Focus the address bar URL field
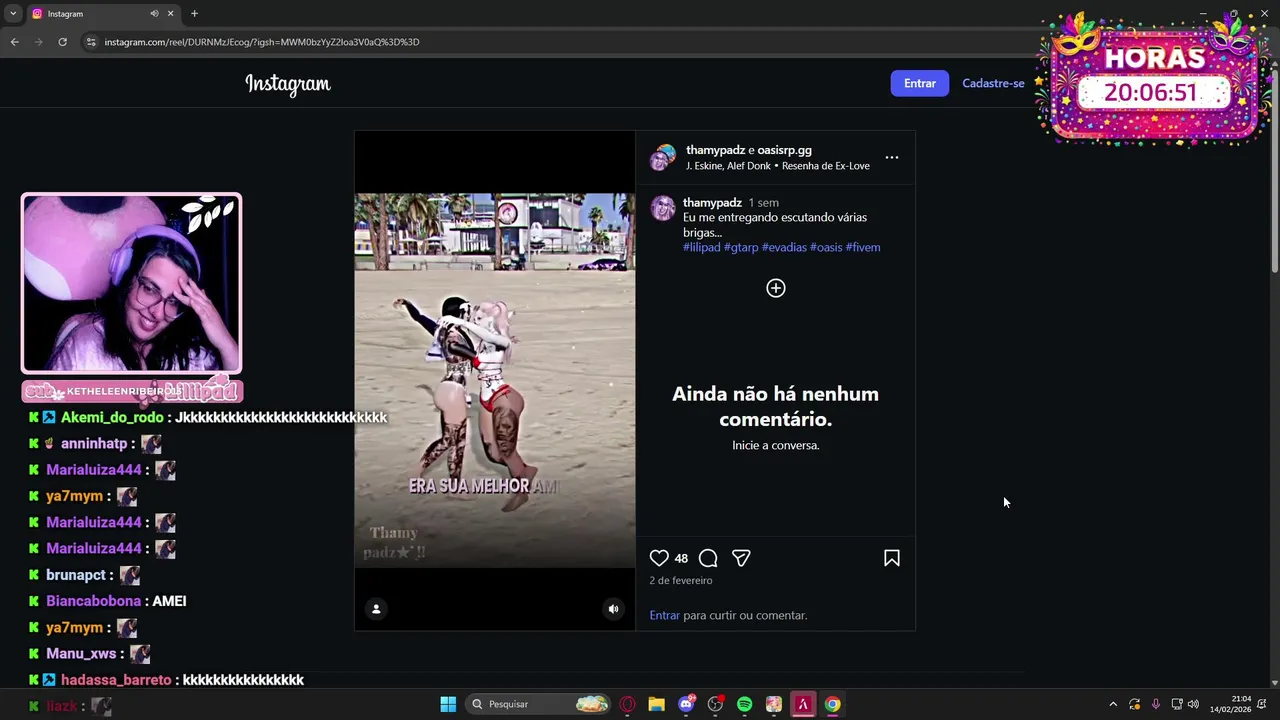This screenshot has height=720, width=1280. point(262,42)
